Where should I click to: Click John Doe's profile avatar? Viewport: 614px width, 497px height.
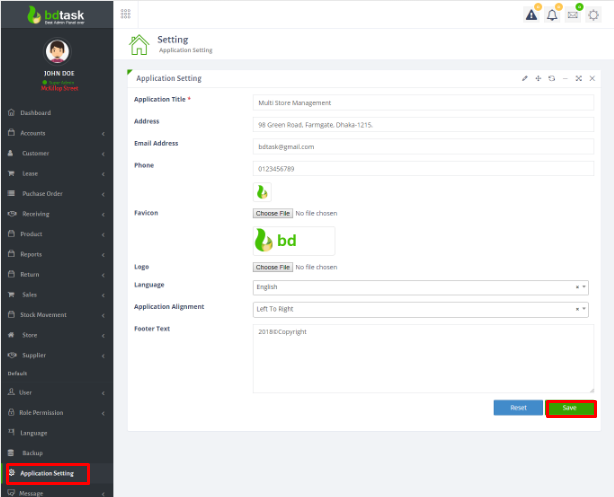(56, 52)
